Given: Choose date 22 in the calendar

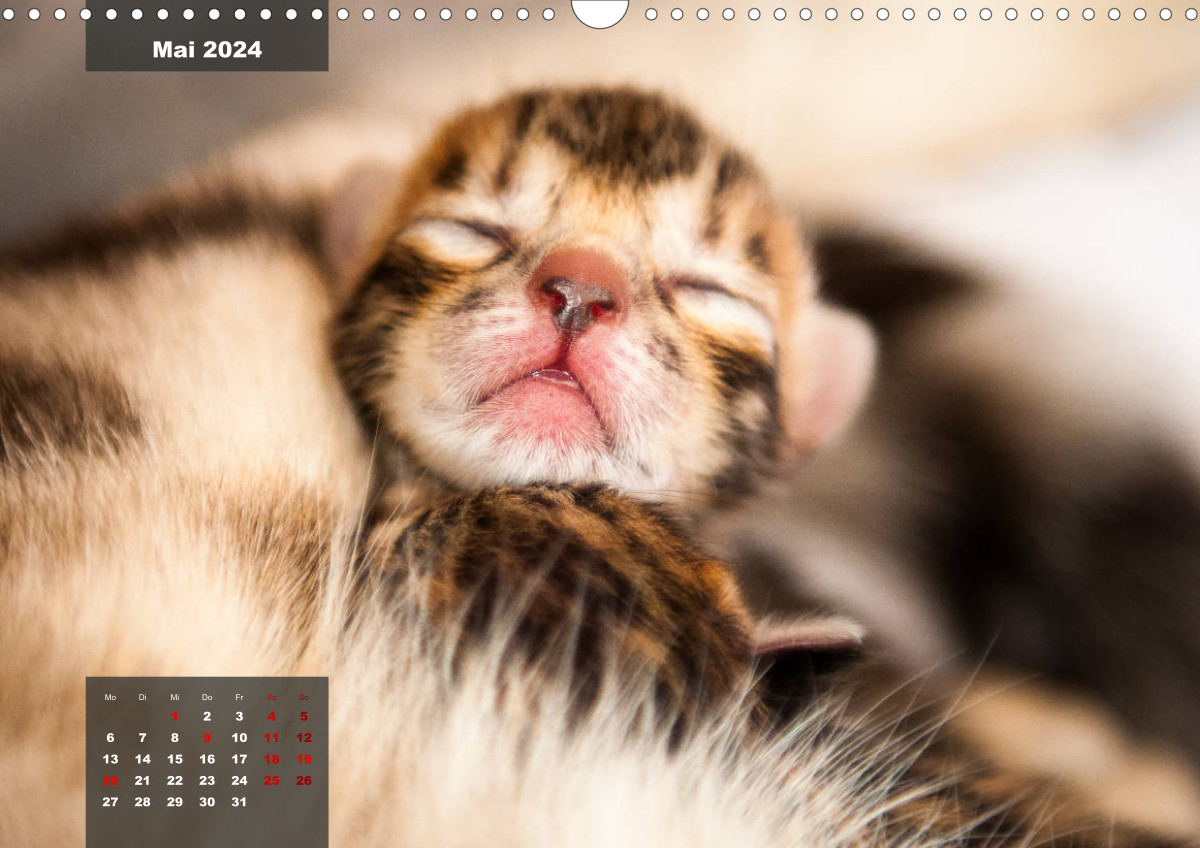Looking at the screenshot, I should pos(175,780).
